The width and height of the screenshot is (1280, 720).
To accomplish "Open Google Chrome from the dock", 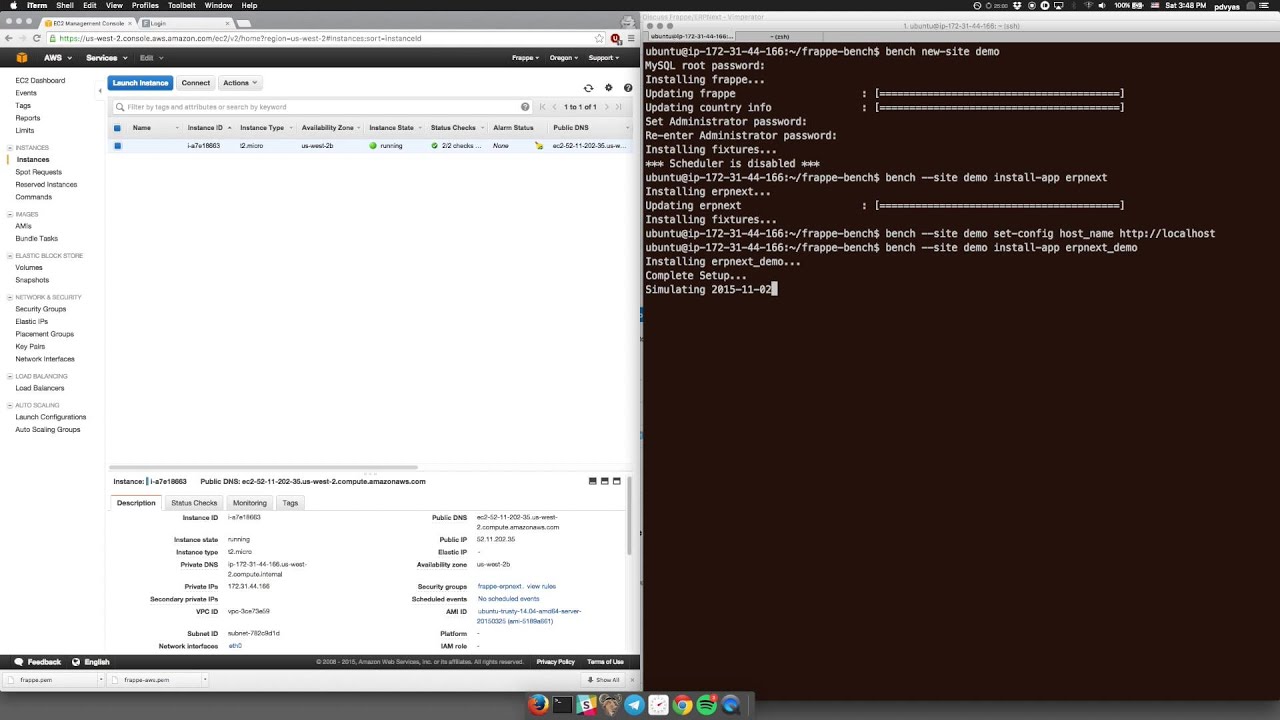I will pyautogui.click(x=682, y=705).
